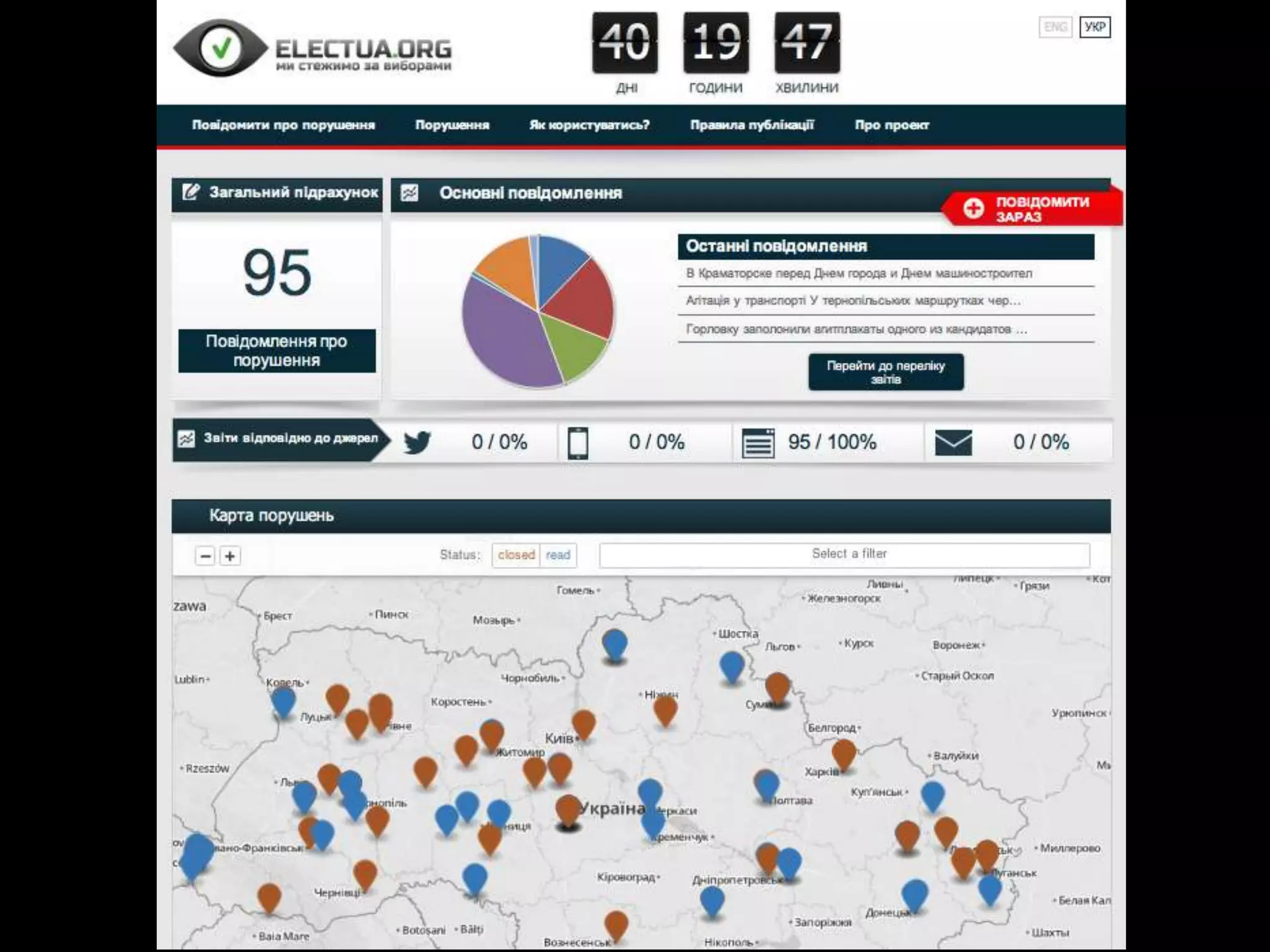The width and height of the screenshot is (1270, 952).
Task: Open Повідомити про порушення menu item
Action: click(x=283, y=125)
